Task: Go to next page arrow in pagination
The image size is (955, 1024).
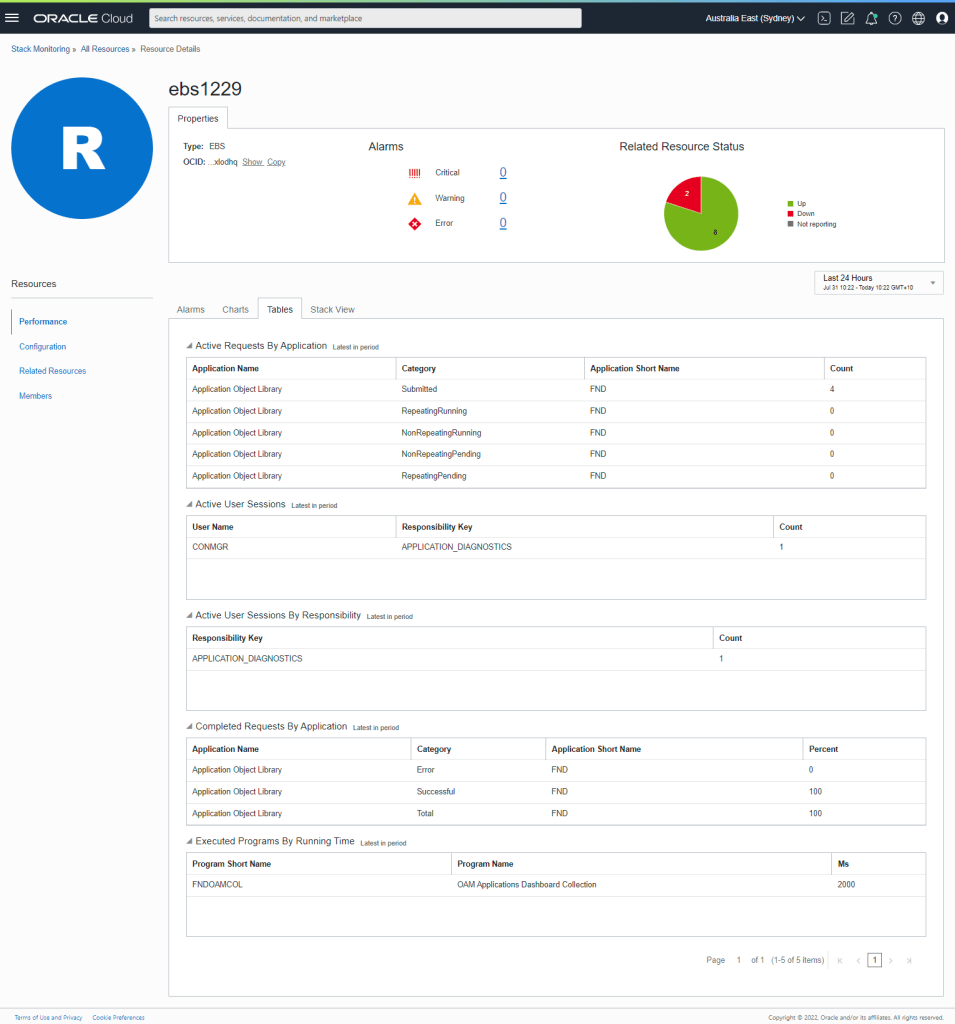Action: [891, 960]
